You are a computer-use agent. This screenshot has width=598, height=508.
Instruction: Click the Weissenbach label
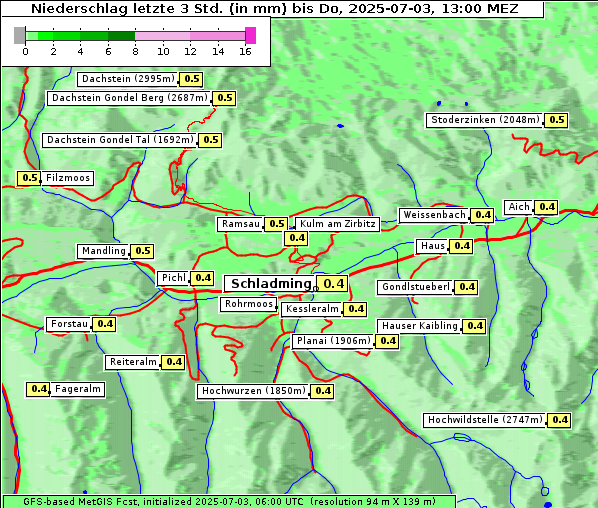[x=434, y=215]
